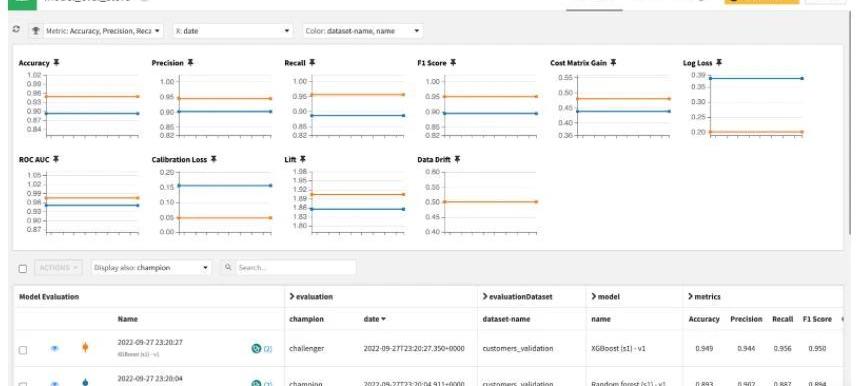Sort by the date column header

click(x=374, y=319)
